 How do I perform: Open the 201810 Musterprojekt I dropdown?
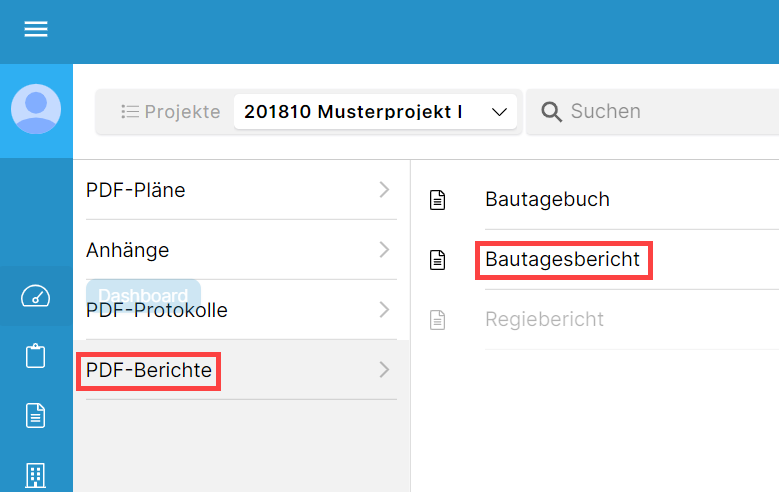376,111
